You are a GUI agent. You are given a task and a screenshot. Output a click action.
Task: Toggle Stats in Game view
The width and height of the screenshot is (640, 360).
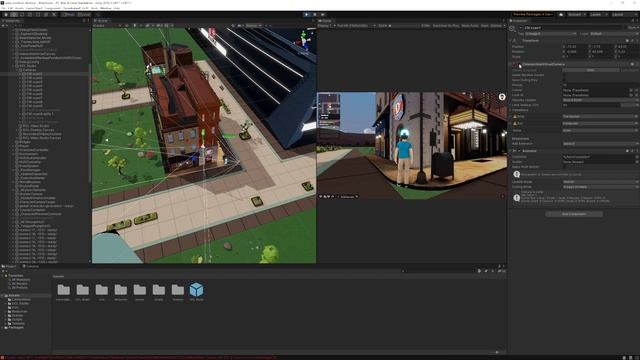(x=484, y=25)
